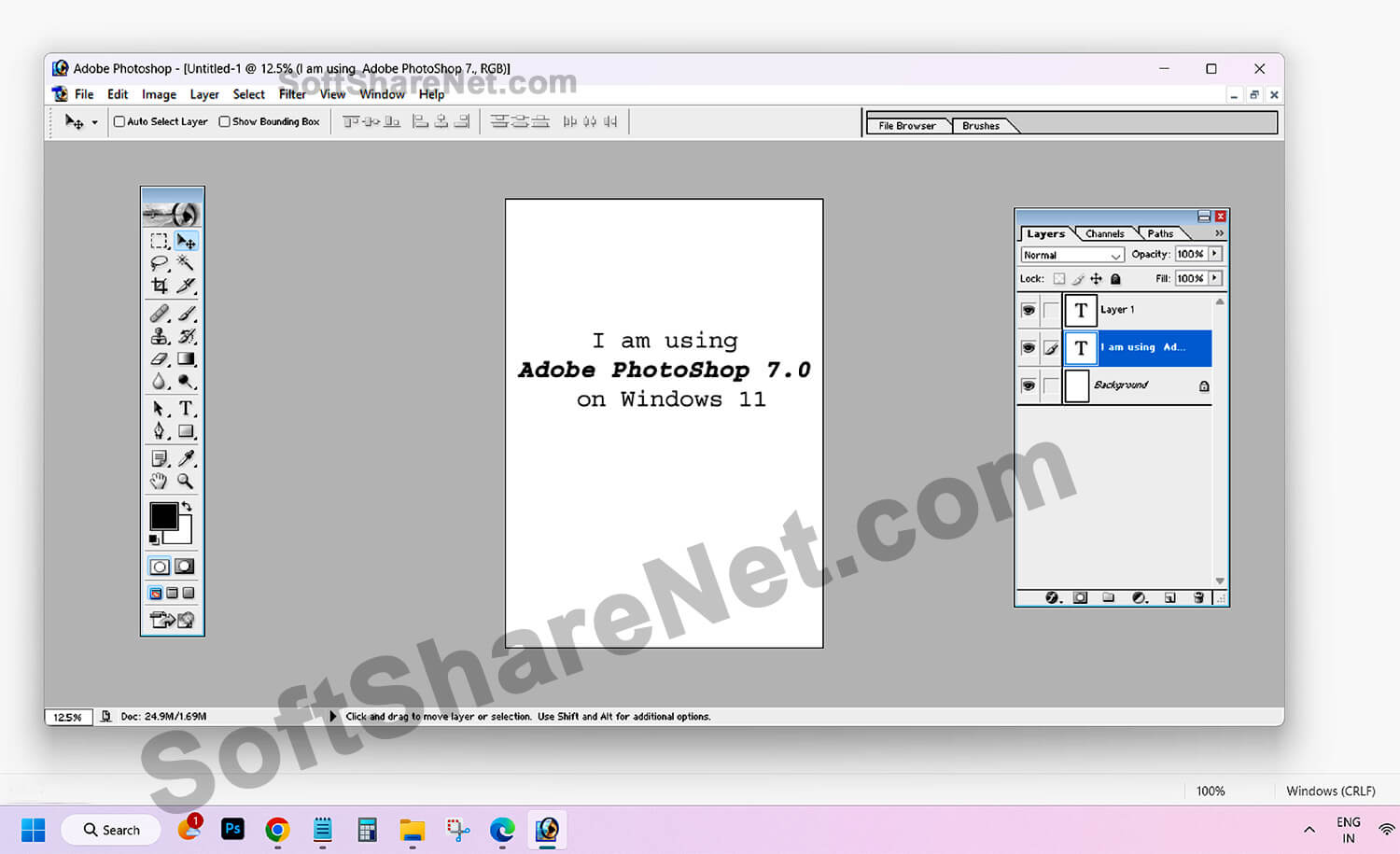Screen dimensions: 1400x854
Task: Create a new layer set folder
Action: coord(1108,597)
